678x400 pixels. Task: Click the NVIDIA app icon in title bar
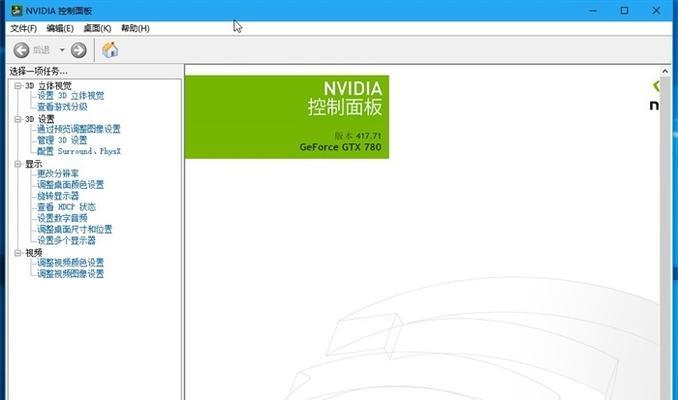tap(16, 10)
